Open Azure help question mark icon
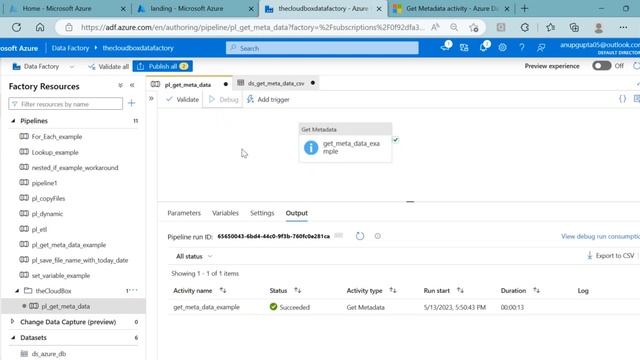The width and height of the screenshot is (640, 360). point(522,47)
